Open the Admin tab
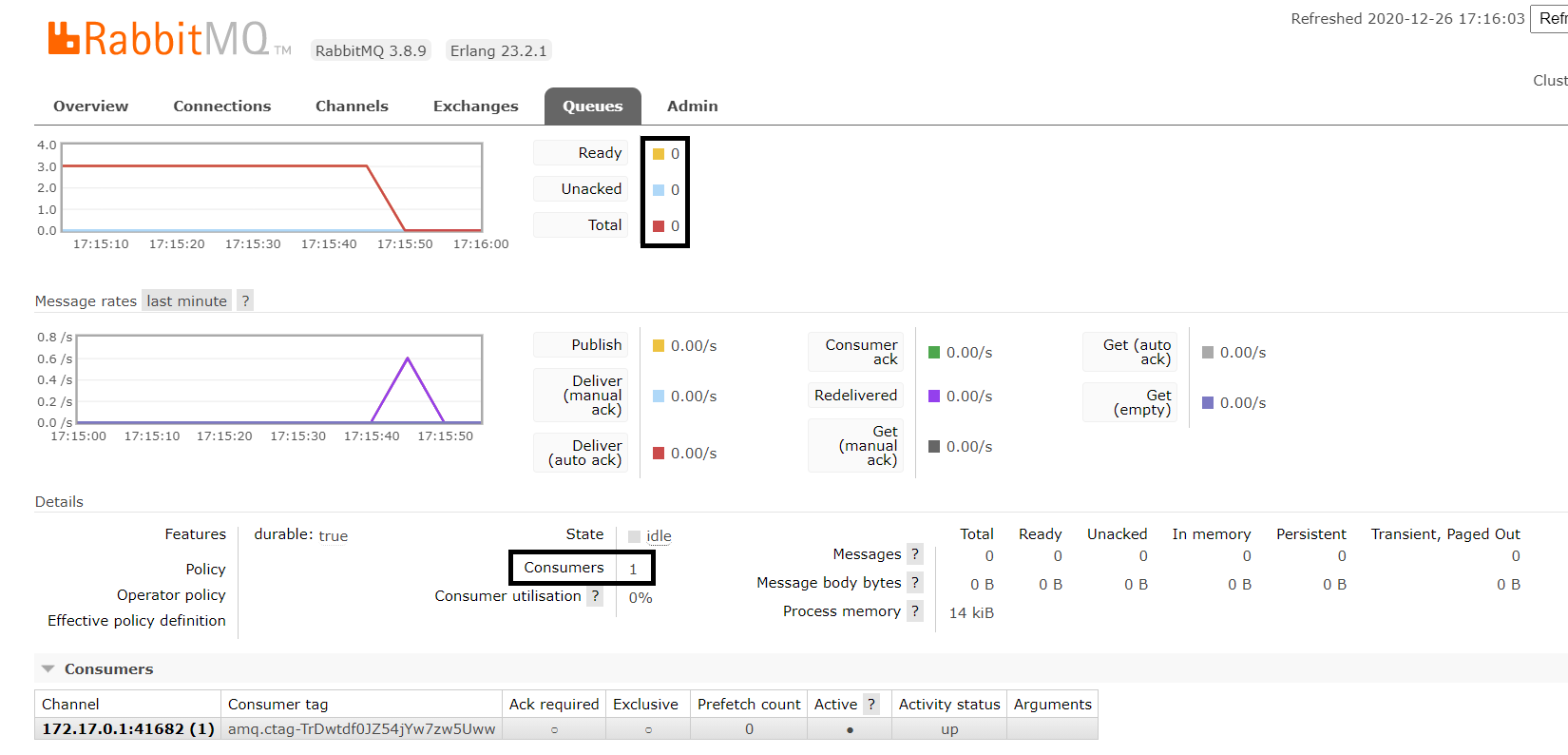Image resolution: width=1568 pixels, height=755 pixels. (x=692, y=106)
